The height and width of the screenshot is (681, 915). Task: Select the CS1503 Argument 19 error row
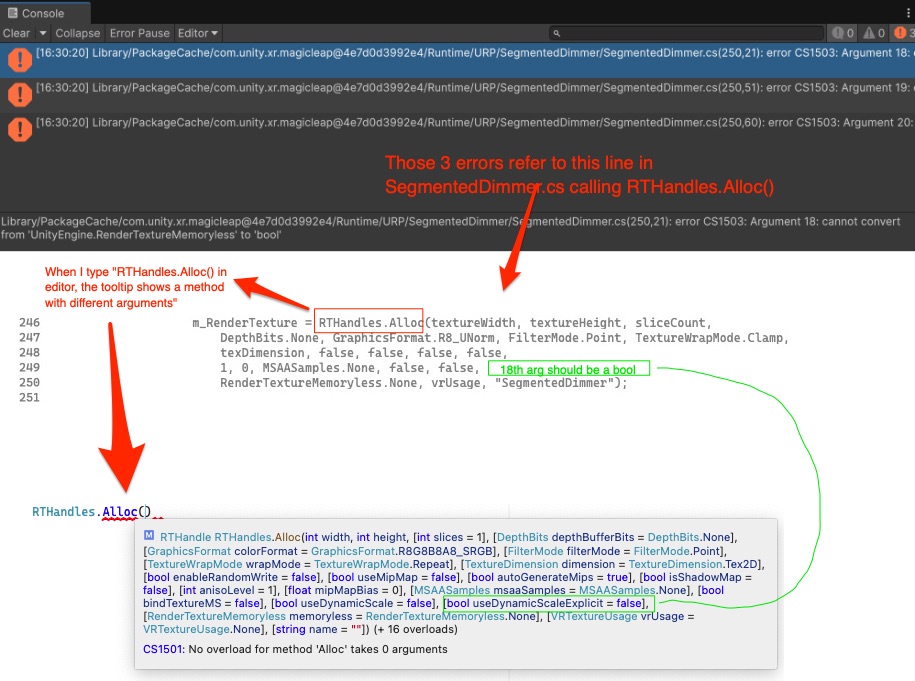[458, 95]
